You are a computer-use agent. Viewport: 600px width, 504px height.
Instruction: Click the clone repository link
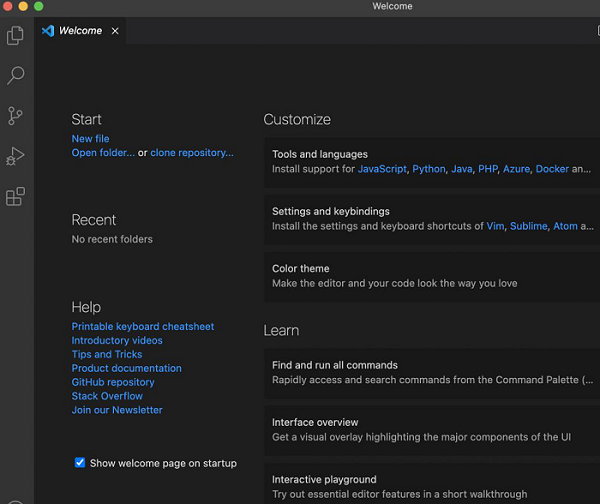[x=191, y=153]
